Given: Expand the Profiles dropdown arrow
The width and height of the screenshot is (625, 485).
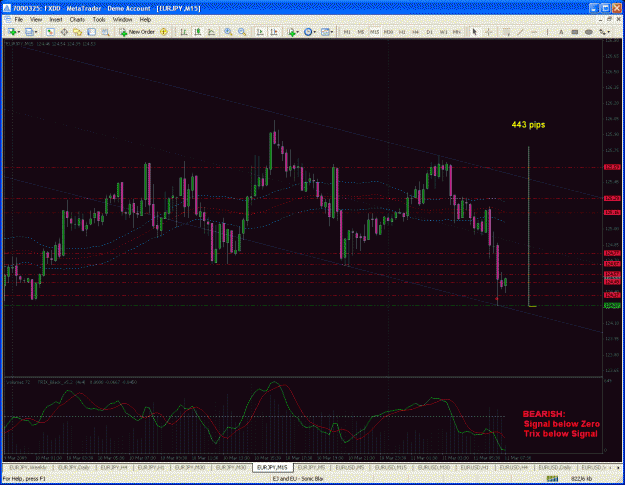Looking at the screenshot, I should [x=36, y=32].
